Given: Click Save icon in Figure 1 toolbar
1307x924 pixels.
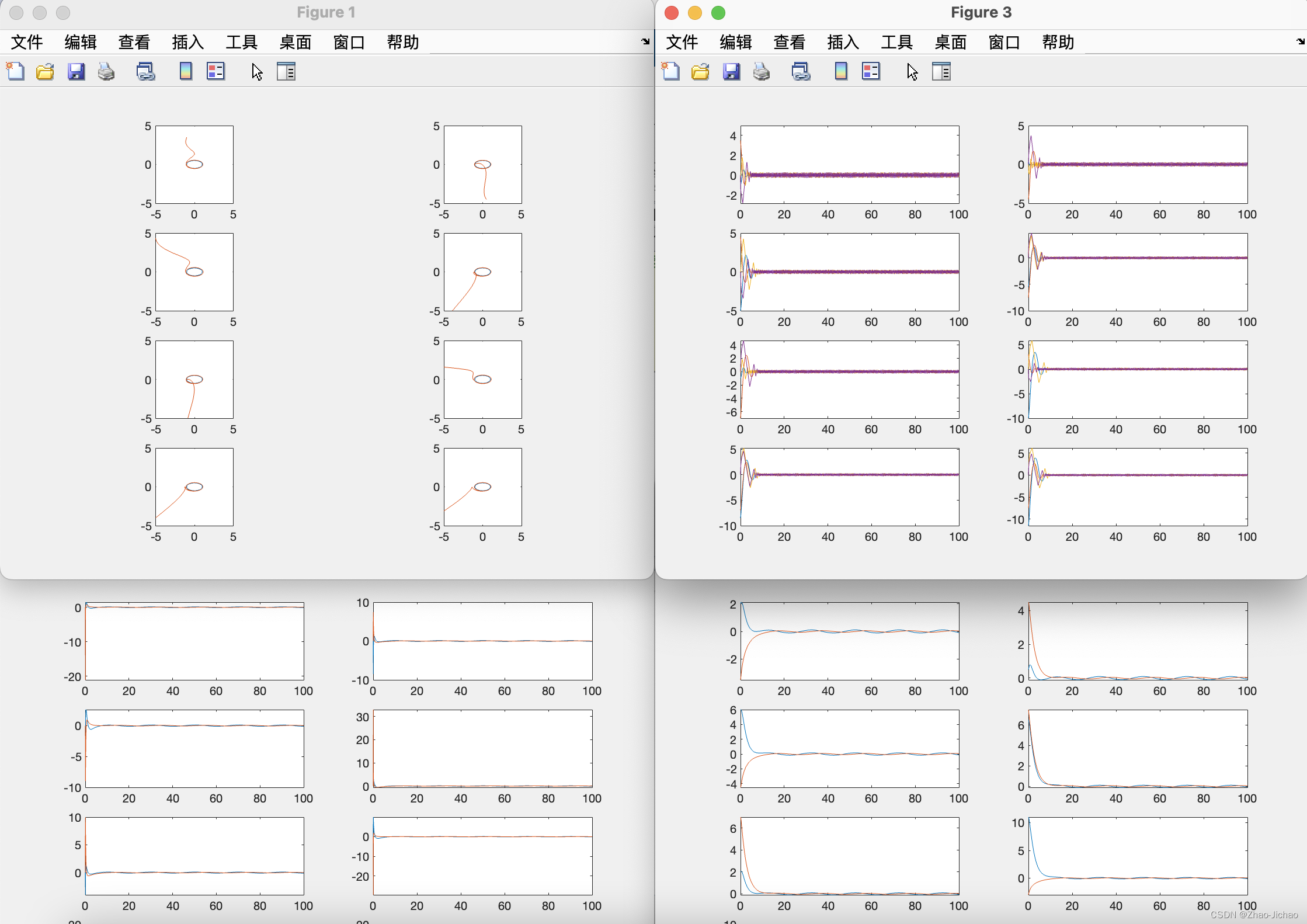Looking at the screenshot, I should 76,71.
